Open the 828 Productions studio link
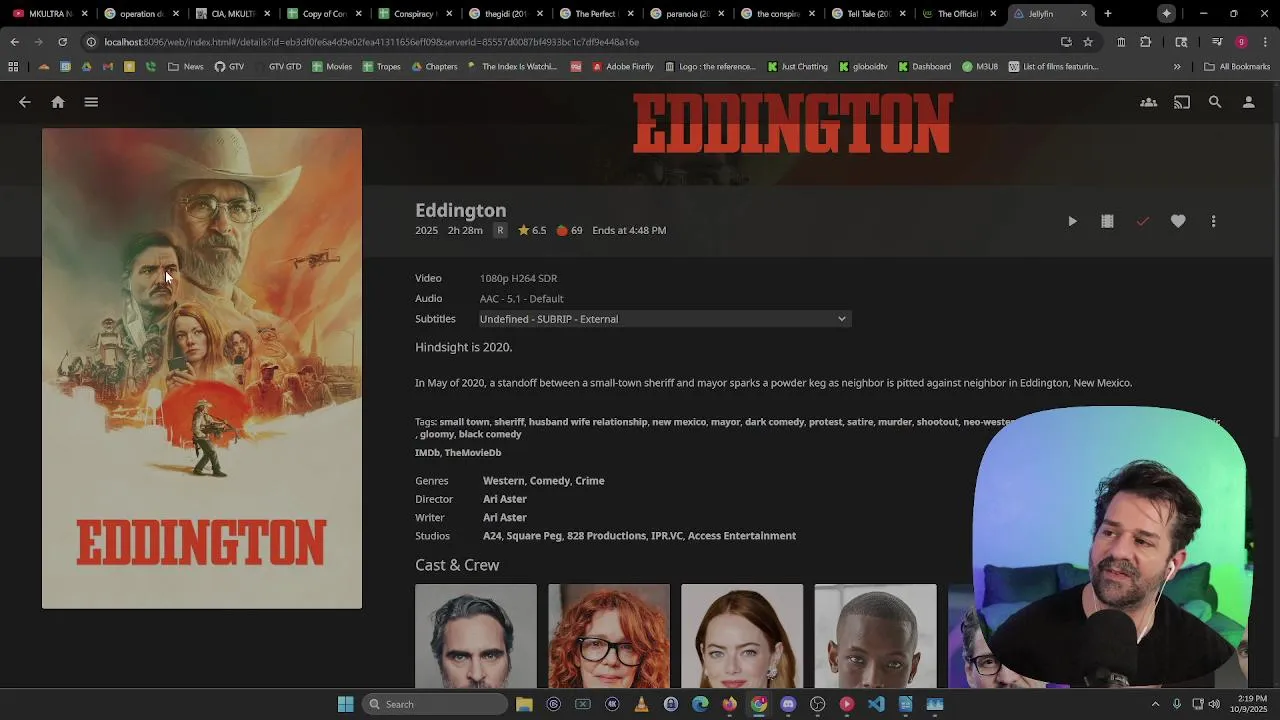 [x=606, y=536]
